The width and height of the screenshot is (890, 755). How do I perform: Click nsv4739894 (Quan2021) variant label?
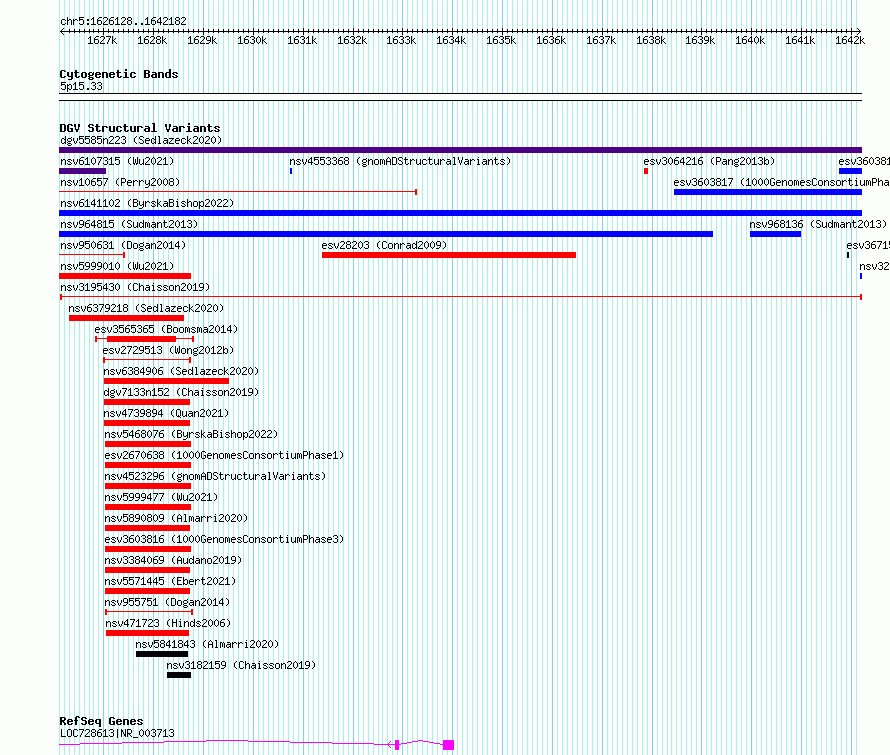(166, 413)
